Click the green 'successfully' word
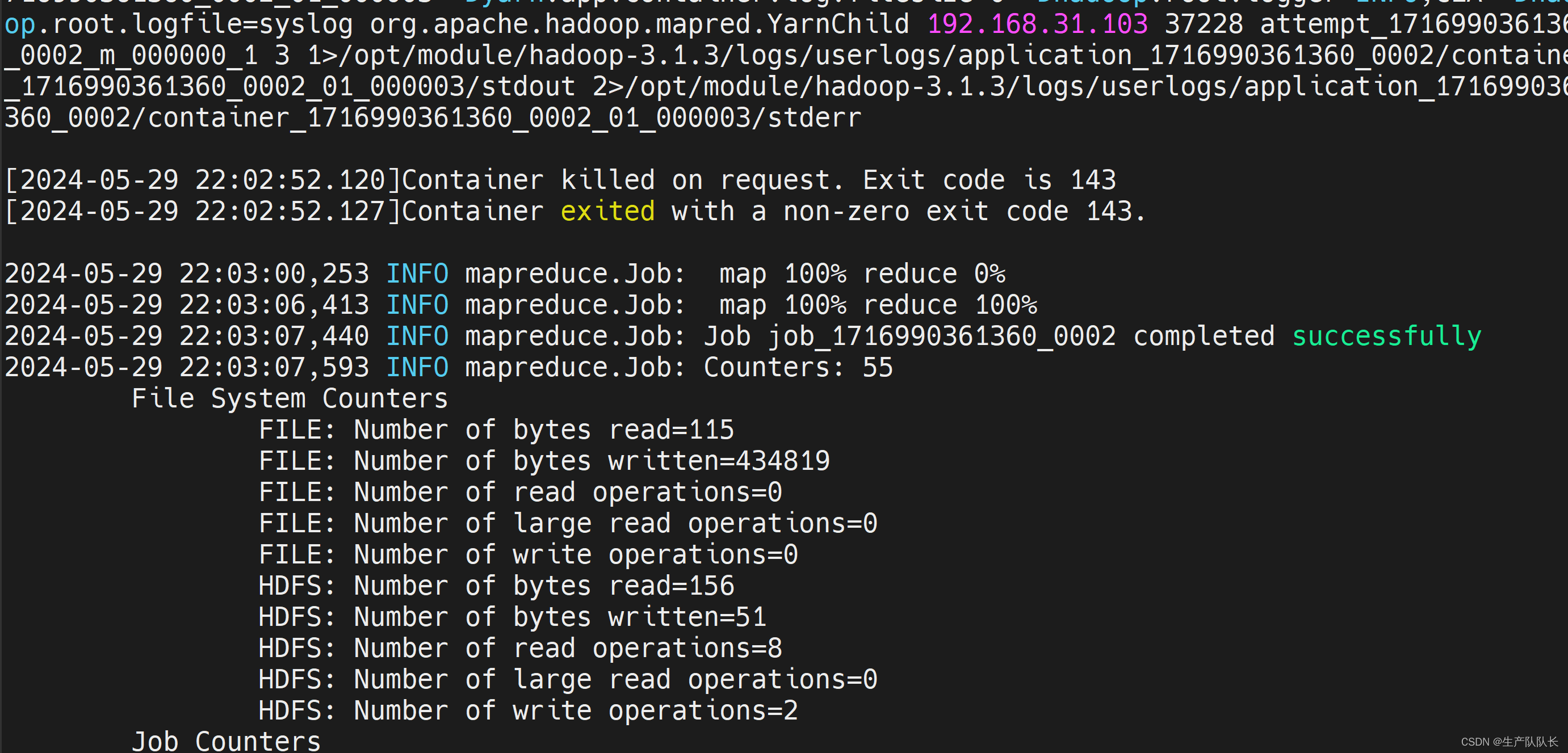This screenshot has height=753, width=1568. click(x=1386, y=336)
